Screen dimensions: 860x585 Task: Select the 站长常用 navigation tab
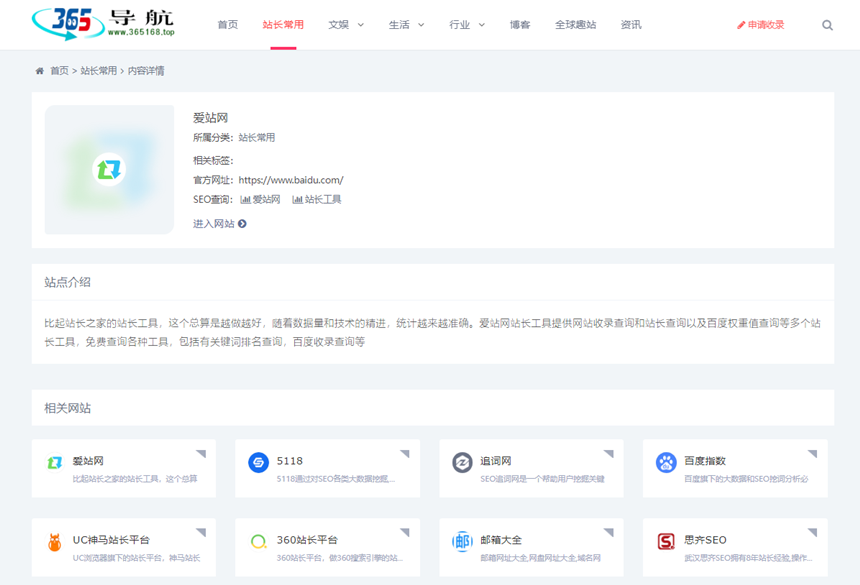283,25
